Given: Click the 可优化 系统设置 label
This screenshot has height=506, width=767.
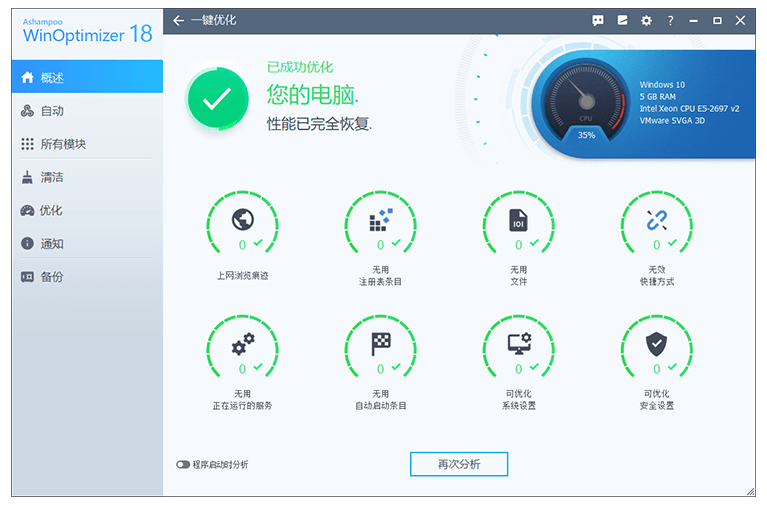Looking at the screenshot, I should 519,399.
